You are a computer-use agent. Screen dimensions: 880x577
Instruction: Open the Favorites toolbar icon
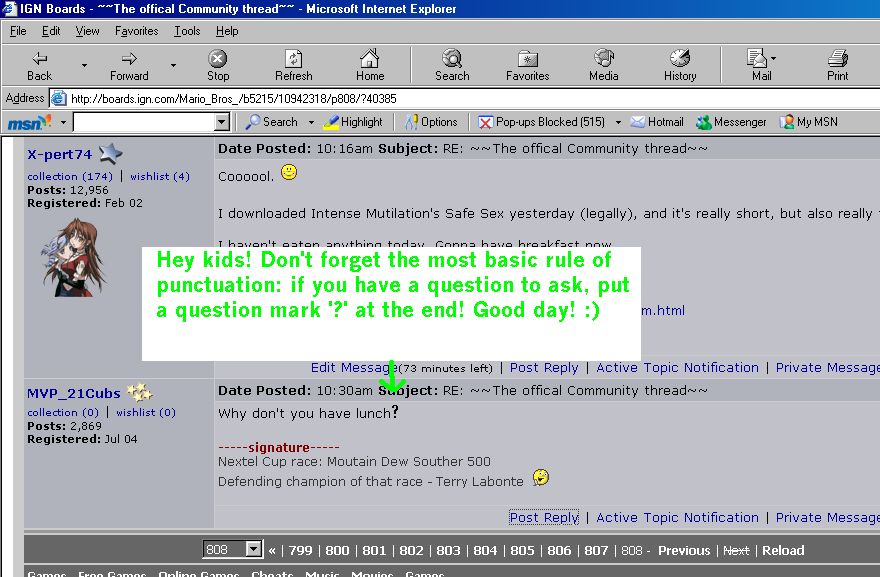[x=527, y=60]
